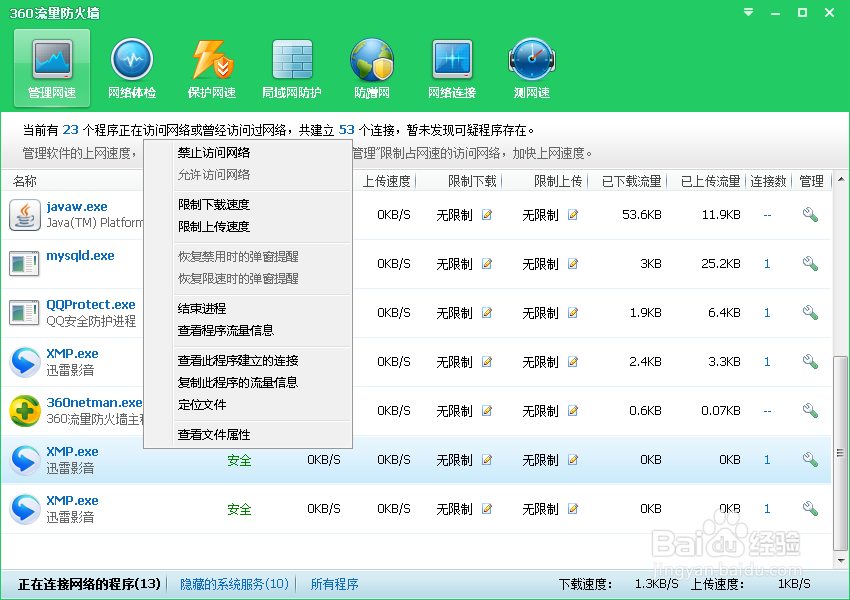850x600 pixels.
Task: Sort by 已下载流量 column header
Action: click(x=632, y=181)
